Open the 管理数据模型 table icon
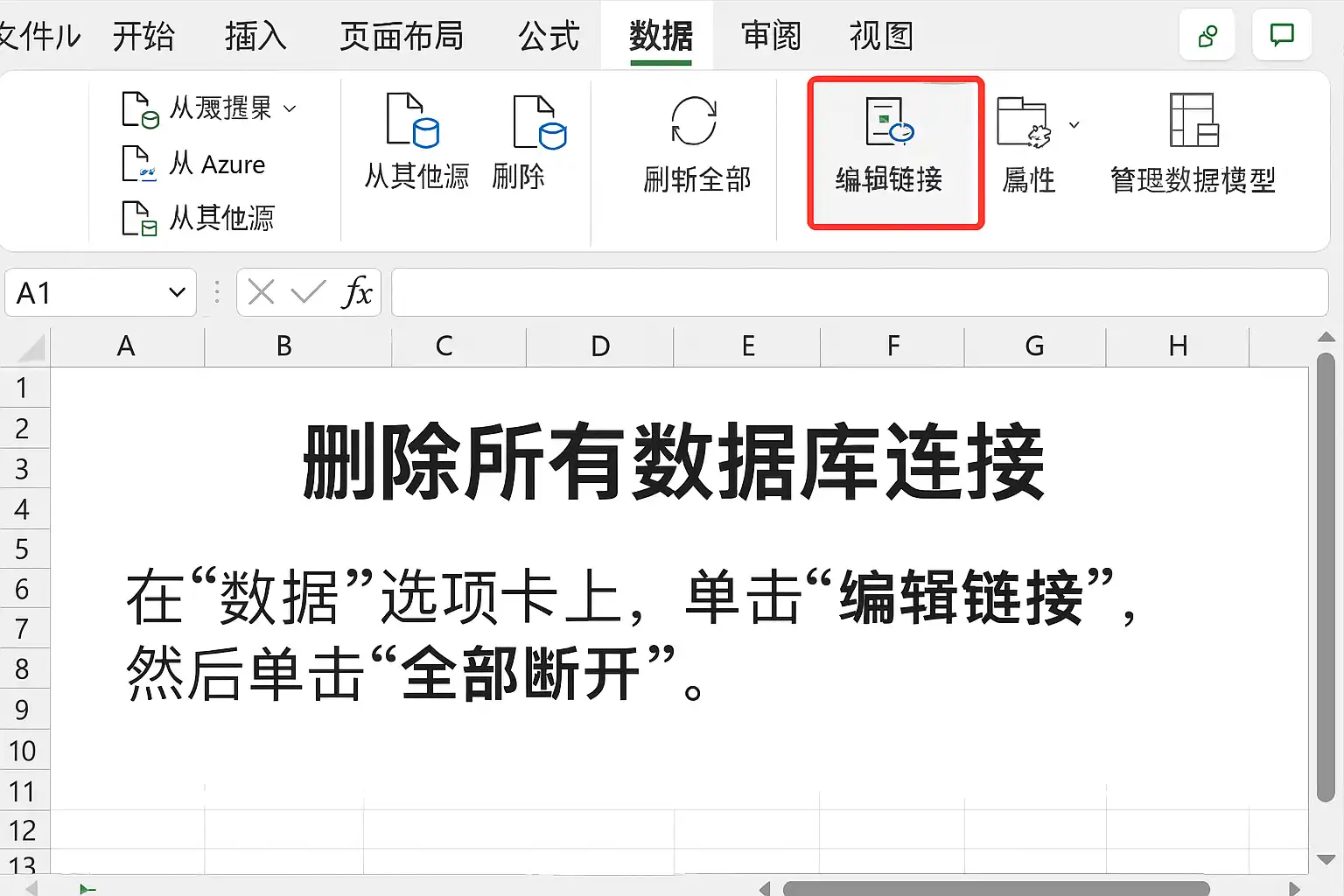Screen dimensions: 1344x896 click(1193, 120)
